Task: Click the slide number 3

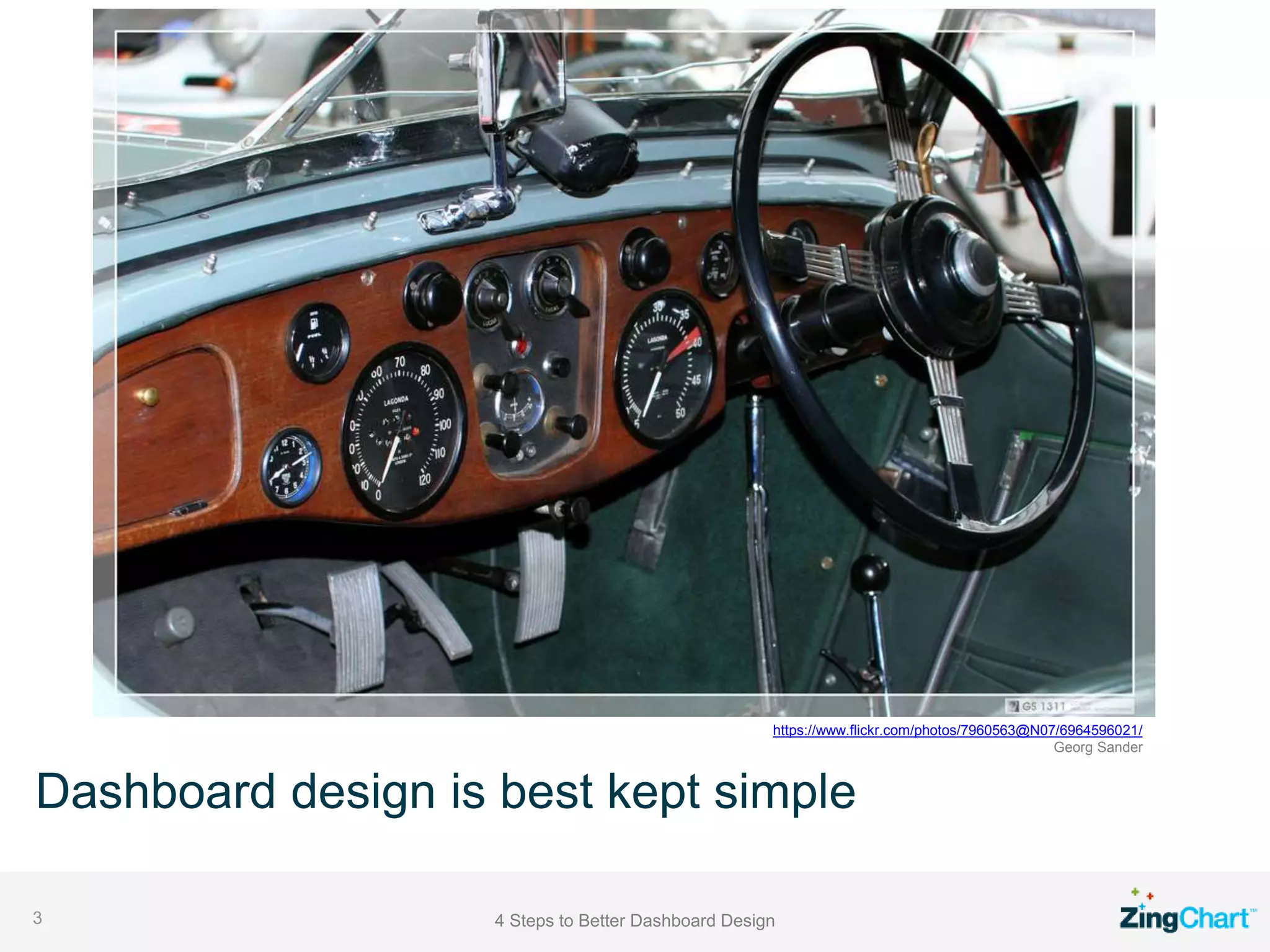Action: (x=37, y=918)
